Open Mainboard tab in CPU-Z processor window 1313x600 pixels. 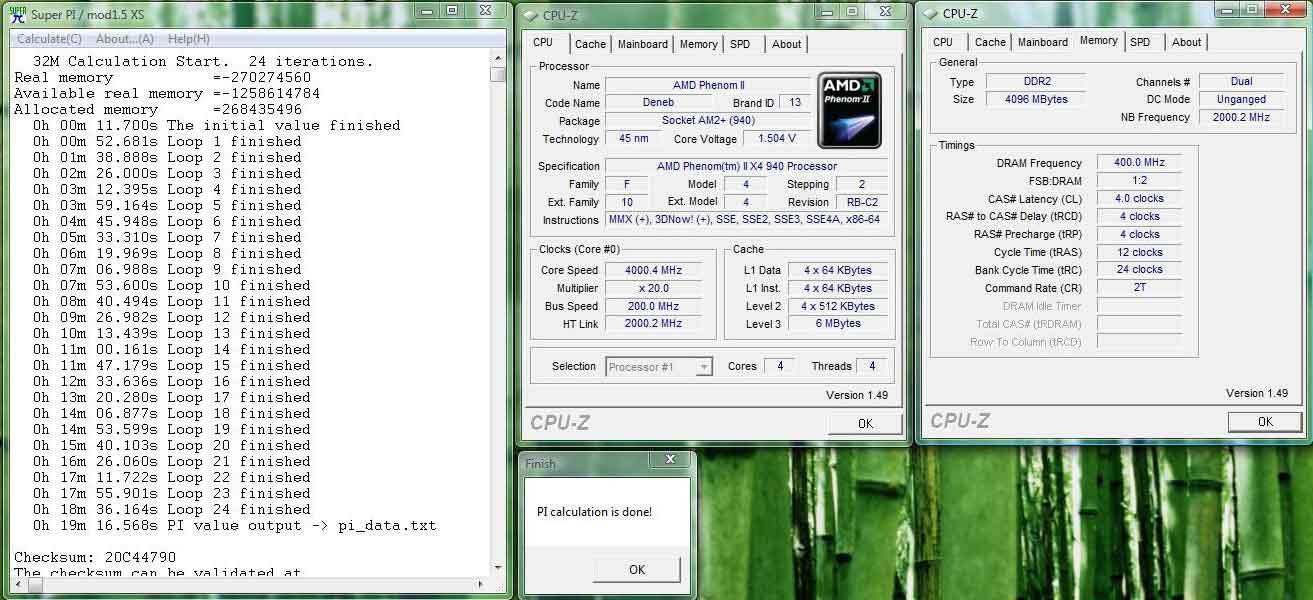pos(643,44)
